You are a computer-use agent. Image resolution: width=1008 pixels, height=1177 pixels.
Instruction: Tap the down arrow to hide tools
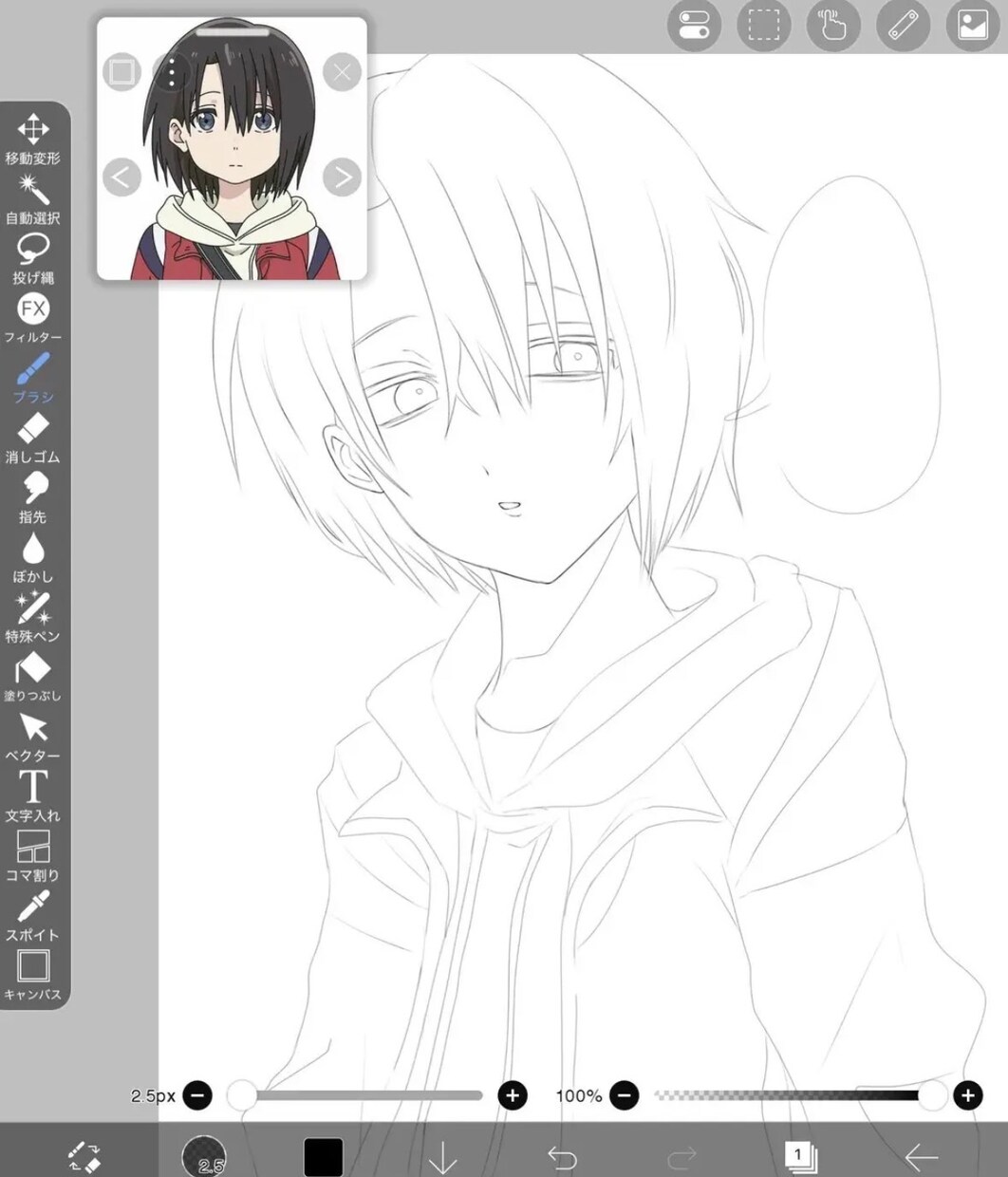pos(442,1157)
